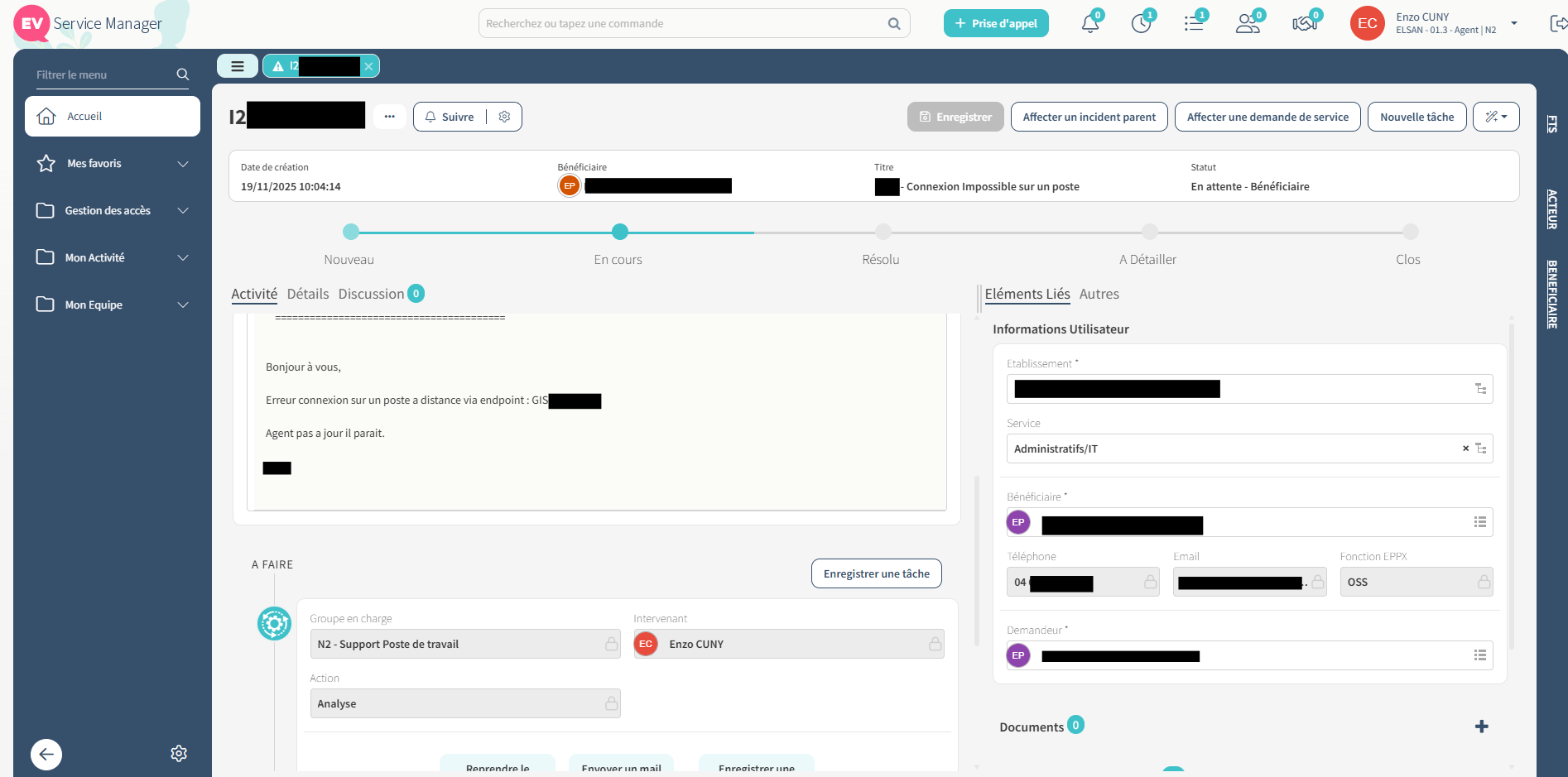
Task: Click the Nouvelle tâche button
Action: tap(1417, 117)
